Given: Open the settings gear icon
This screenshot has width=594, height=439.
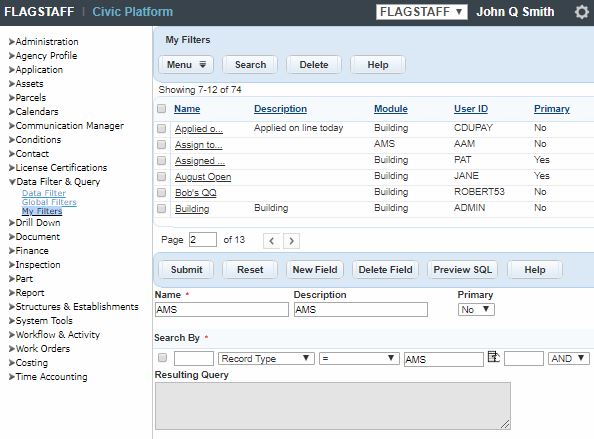Looking at the screenshot, I should pos(581,12).
